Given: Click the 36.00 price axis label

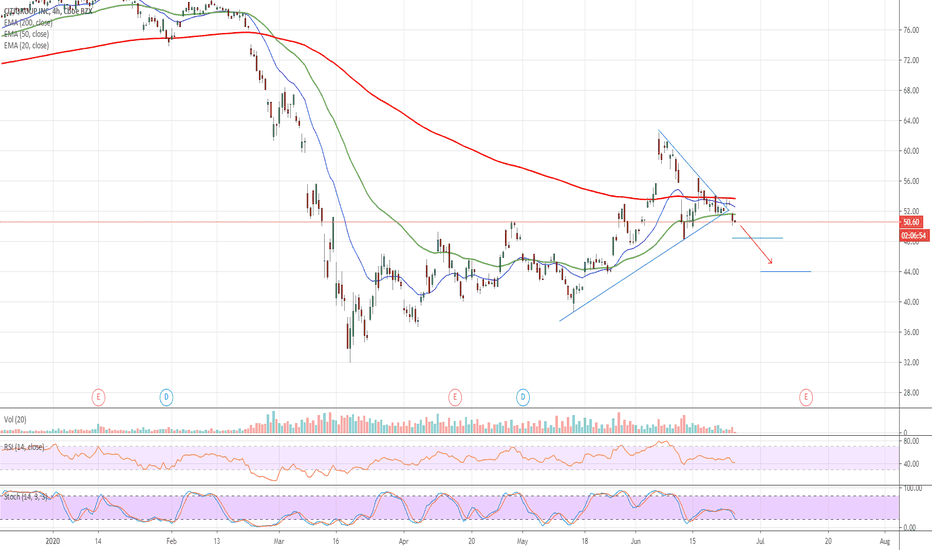Looking at the screenshot, I should 911,332.
